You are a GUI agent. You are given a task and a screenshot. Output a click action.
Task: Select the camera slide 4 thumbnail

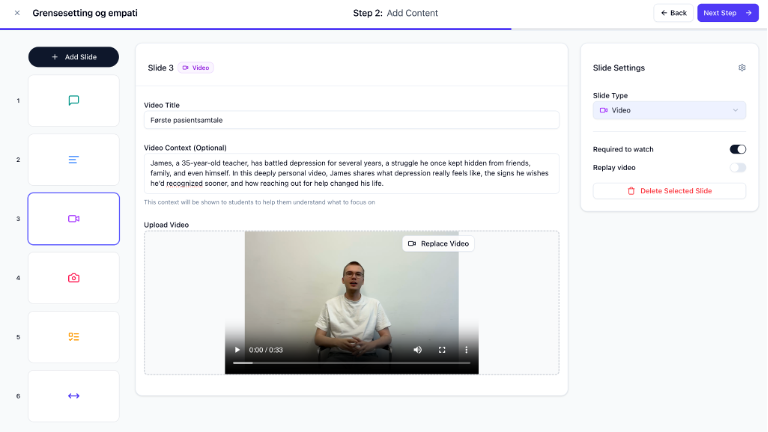(x=73, y=278)
